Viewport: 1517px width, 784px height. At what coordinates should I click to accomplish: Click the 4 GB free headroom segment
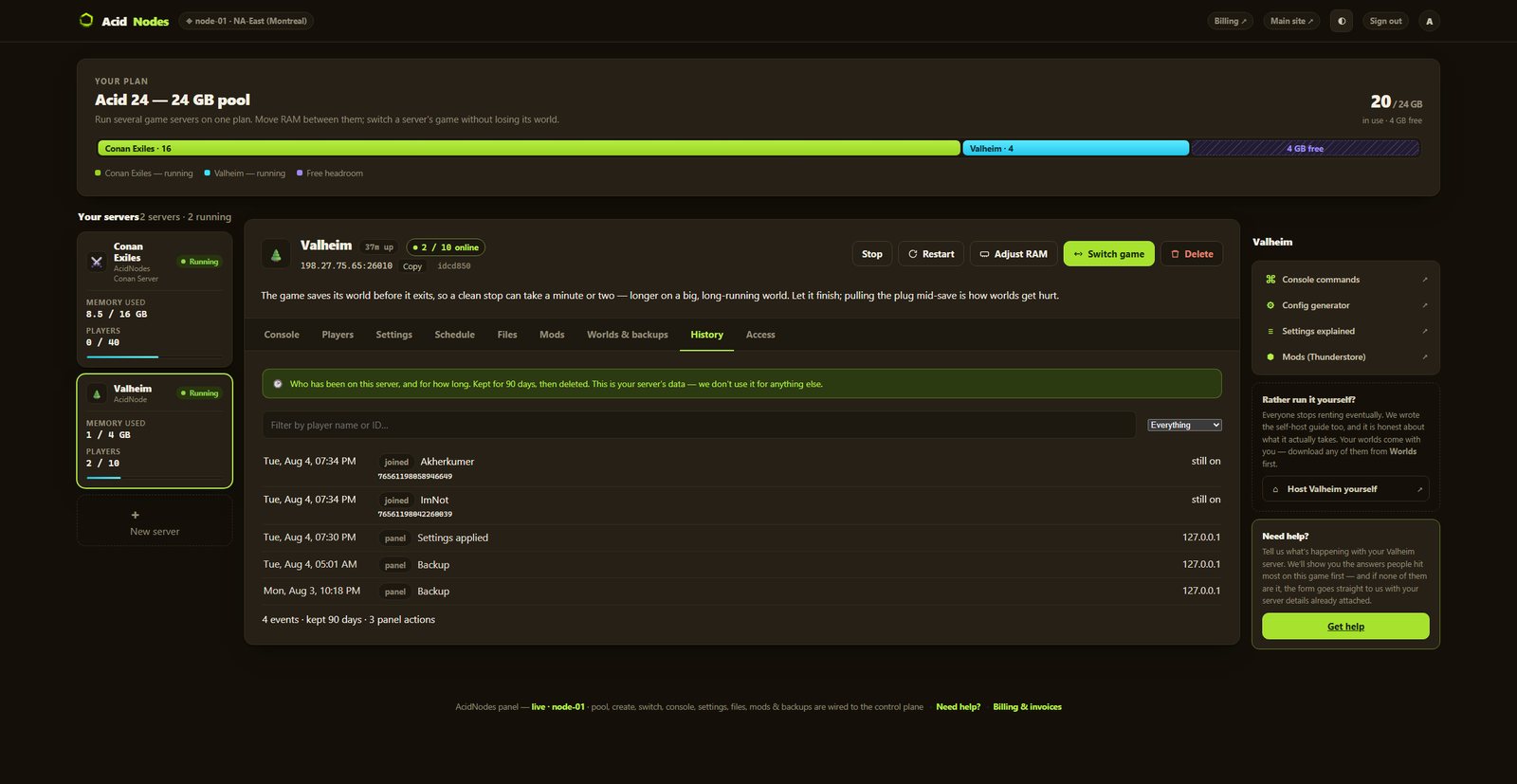[1305, 149]
